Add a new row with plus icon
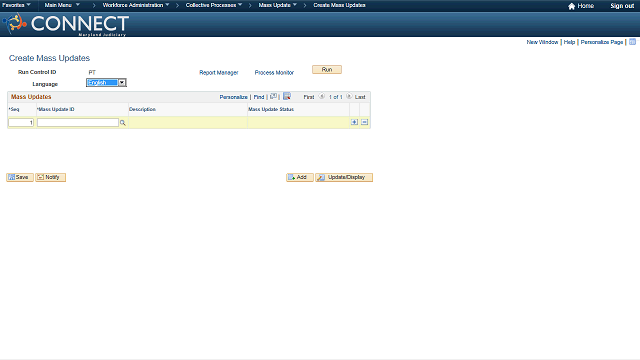Screen dimensions: 640x360 [354, 122]
